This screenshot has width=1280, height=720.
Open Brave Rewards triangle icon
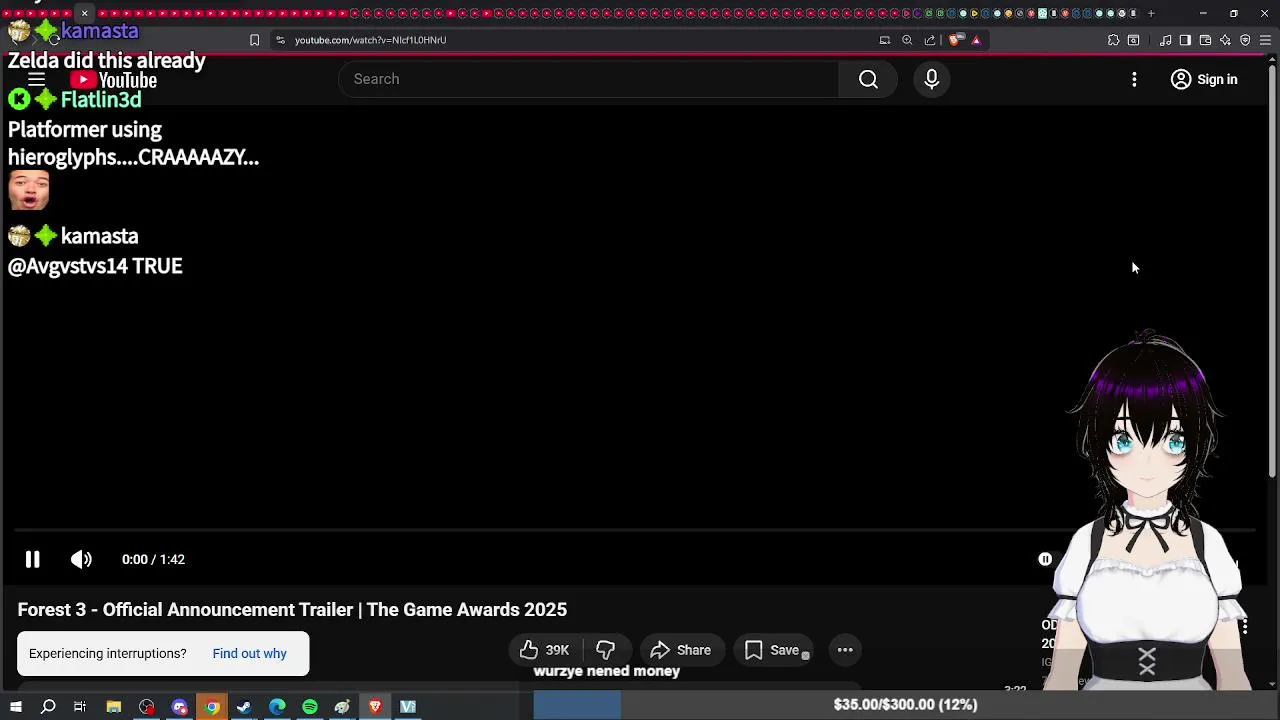click(976, 40)
